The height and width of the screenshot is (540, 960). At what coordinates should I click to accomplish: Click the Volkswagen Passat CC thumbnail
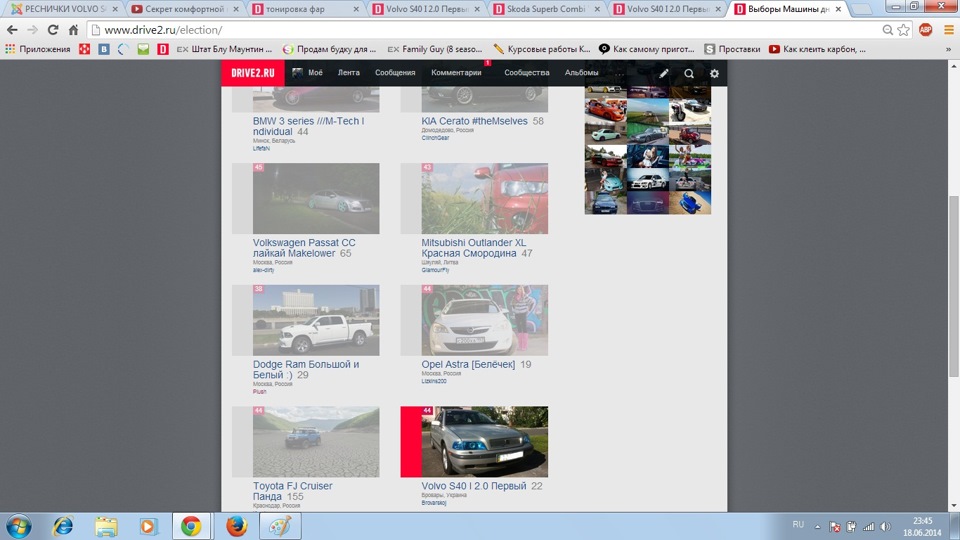click(316, 198)
